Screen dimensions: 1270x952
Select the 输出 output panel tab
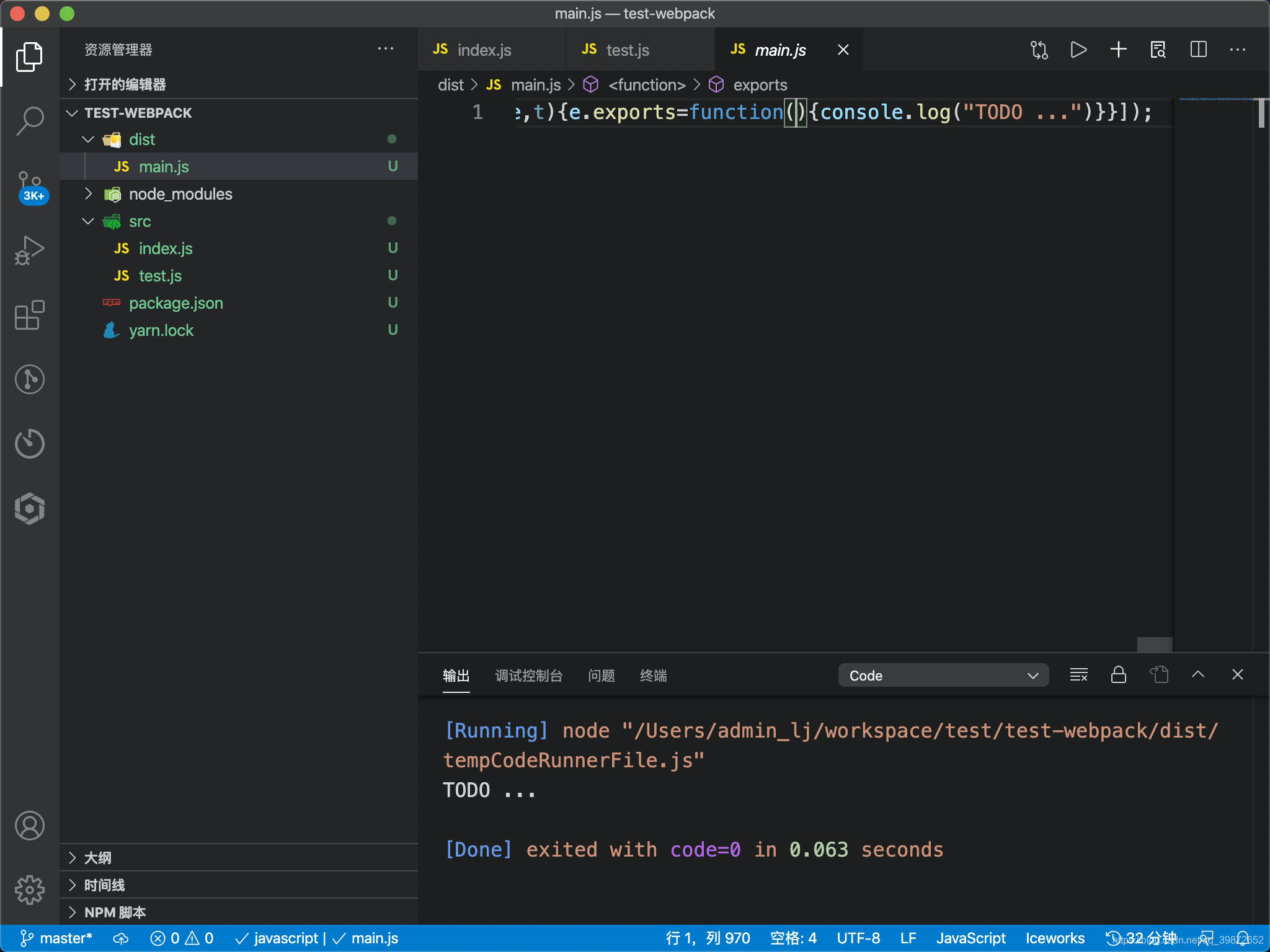coord(456,676)
